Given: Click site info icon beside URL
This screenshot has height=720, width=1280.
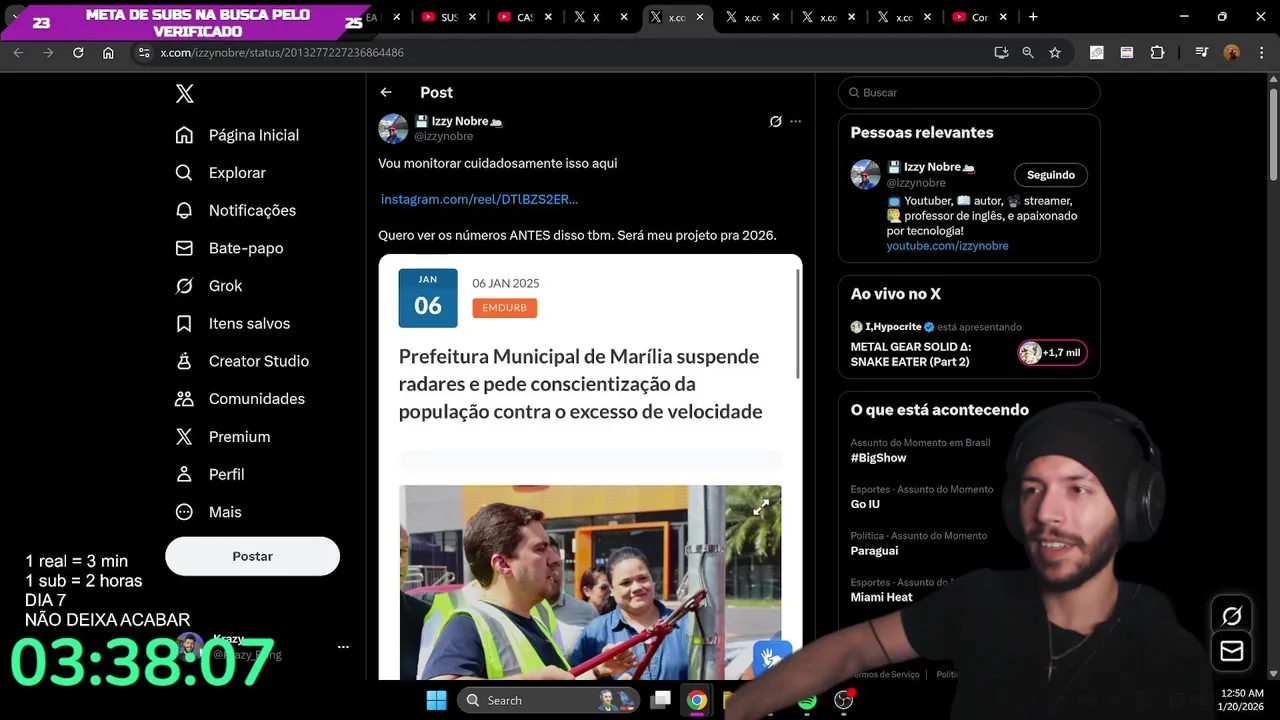Looking at the screenshot, I should [x=143, y=52].
